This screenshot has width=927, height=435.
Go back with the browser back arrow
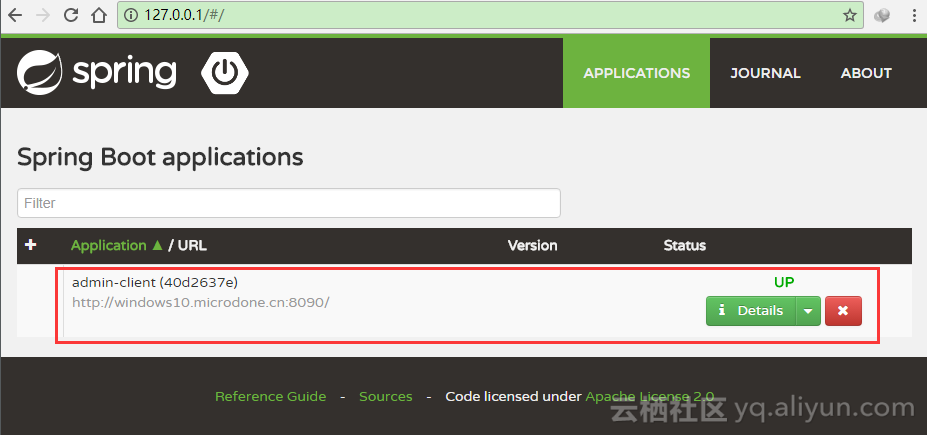[x=15, y=15]
